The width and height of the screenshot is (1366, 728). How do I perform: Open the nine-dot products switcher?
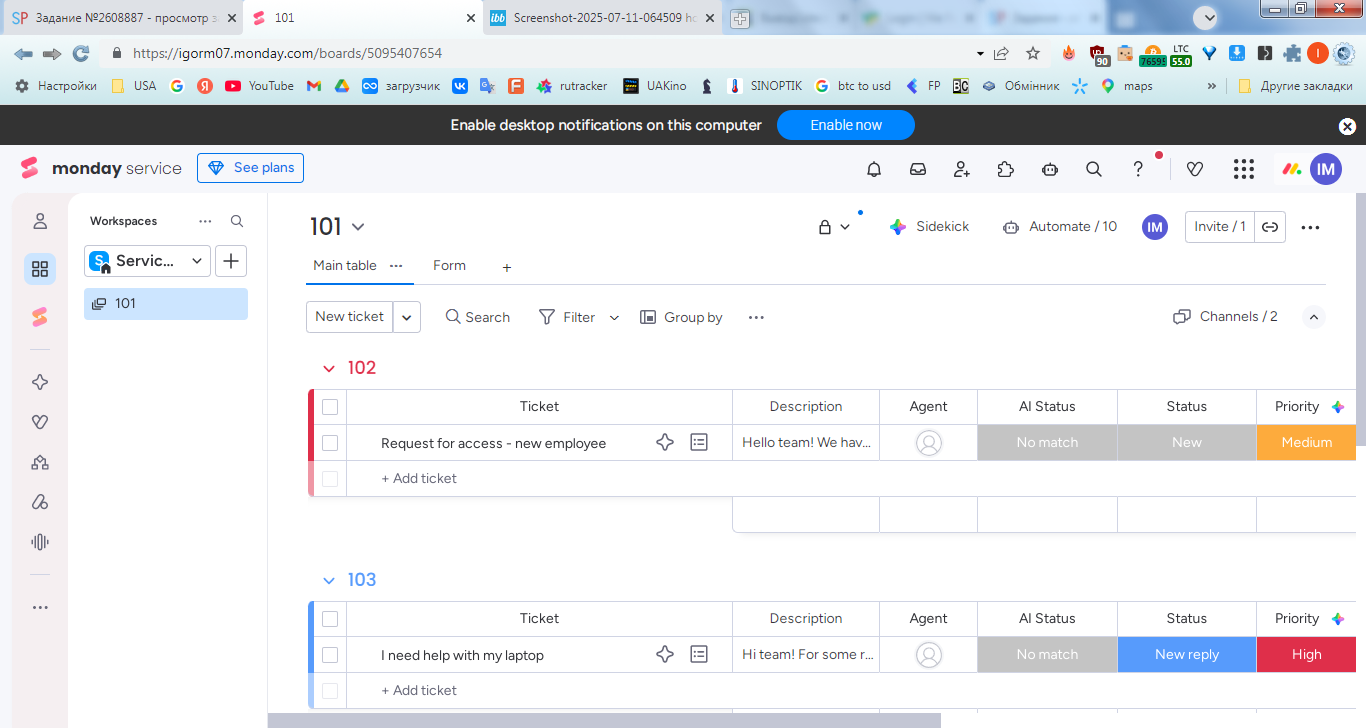point(1244,169)
